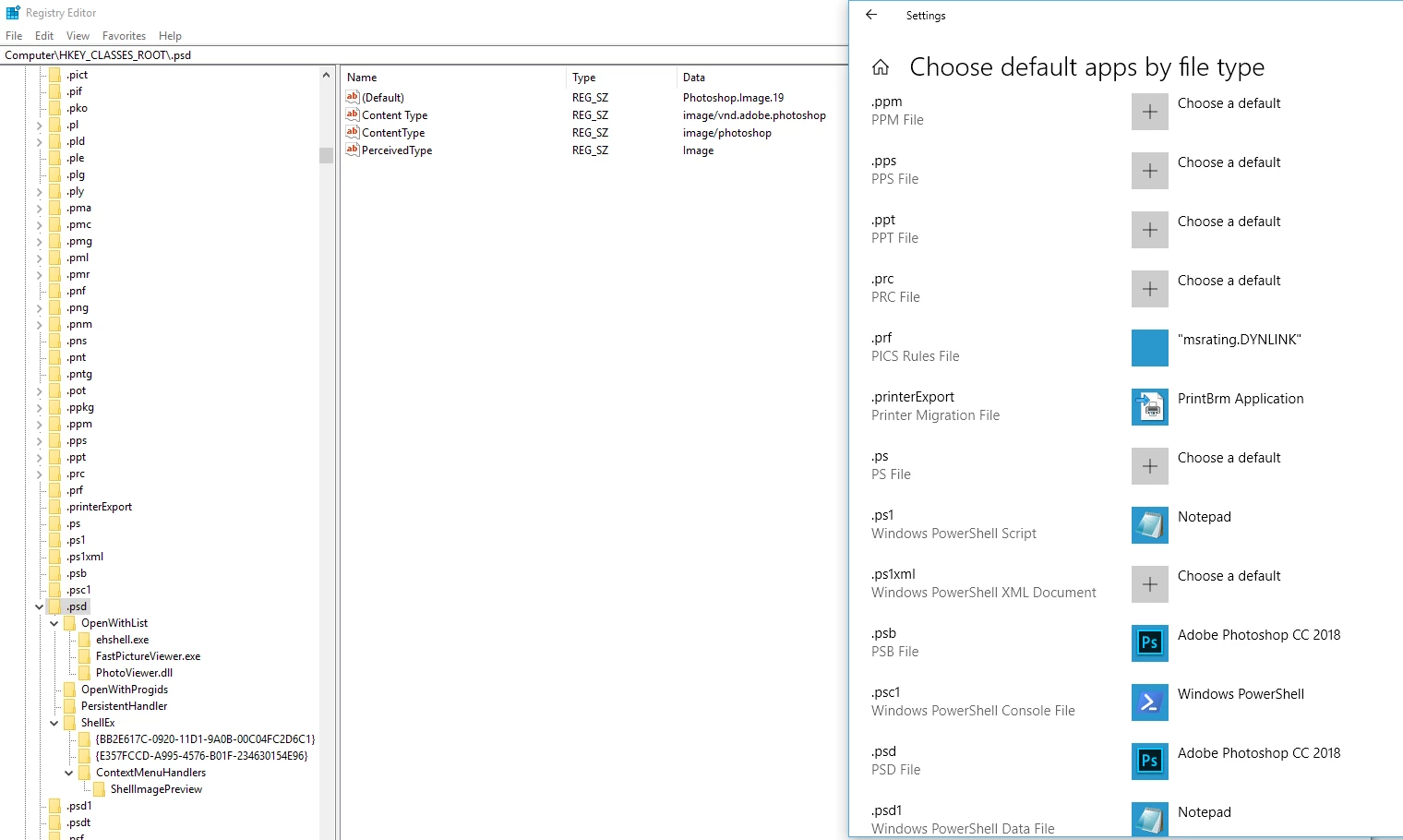Click the FastPictureViewer.exe folder icon

click(85, 656)
